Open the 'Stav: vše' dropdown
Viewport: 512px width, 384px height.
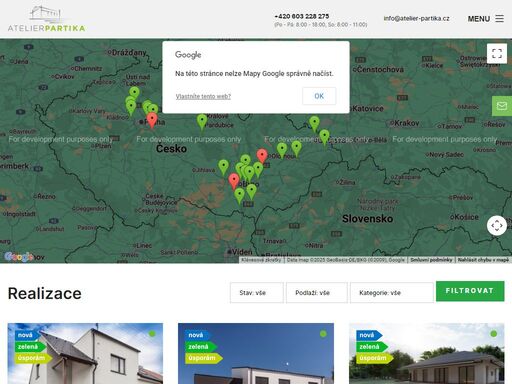(257, 293)
